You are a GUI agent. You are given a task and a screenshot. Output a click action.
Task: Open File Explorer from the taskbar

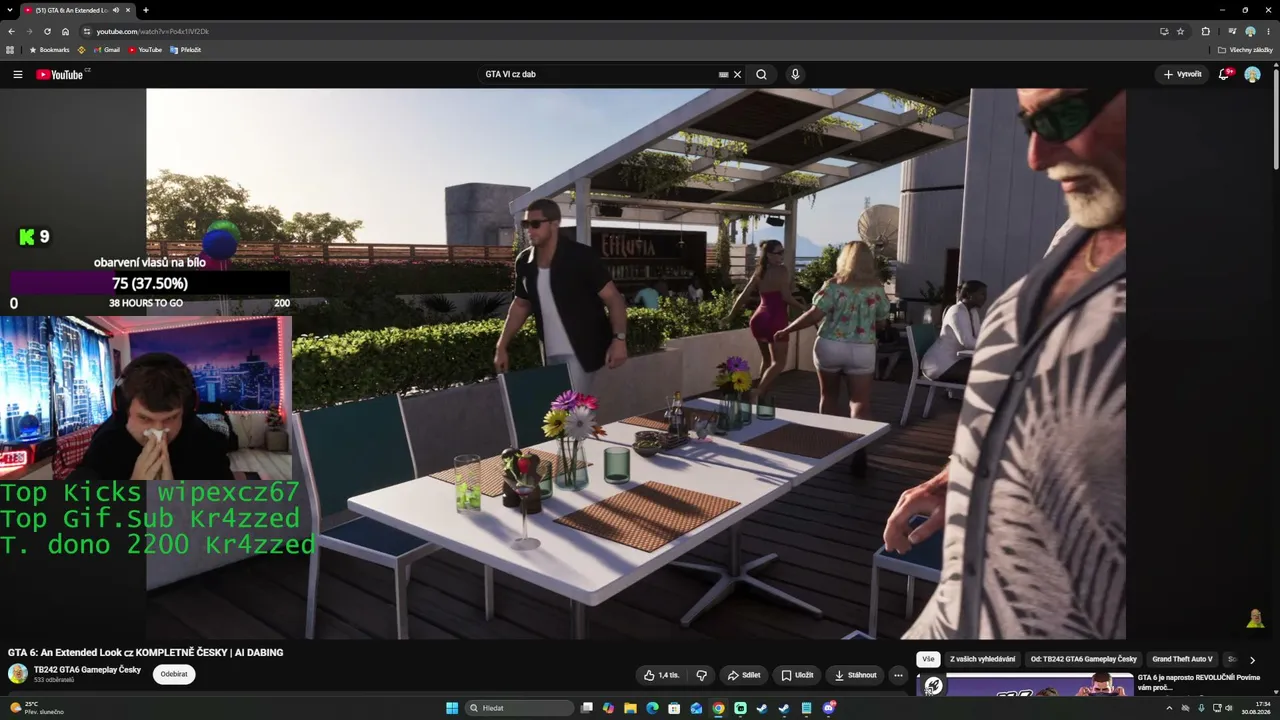(x=630, y=708)
